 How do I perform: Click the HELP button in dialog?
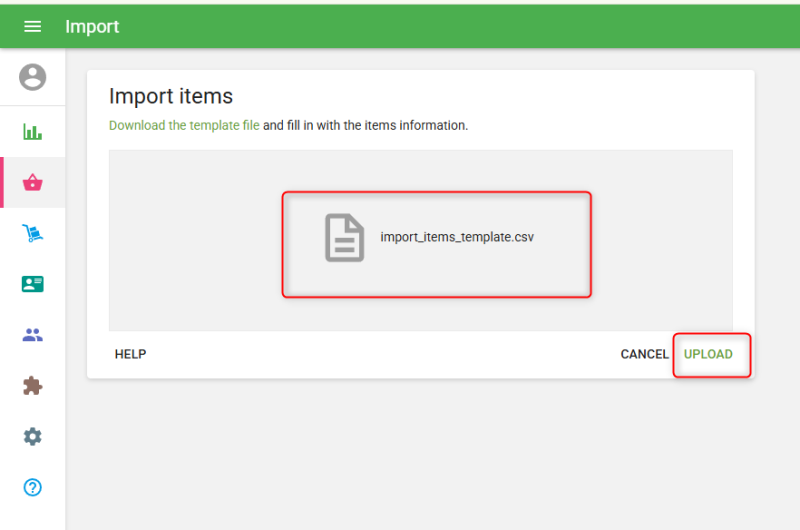[130, 354]
